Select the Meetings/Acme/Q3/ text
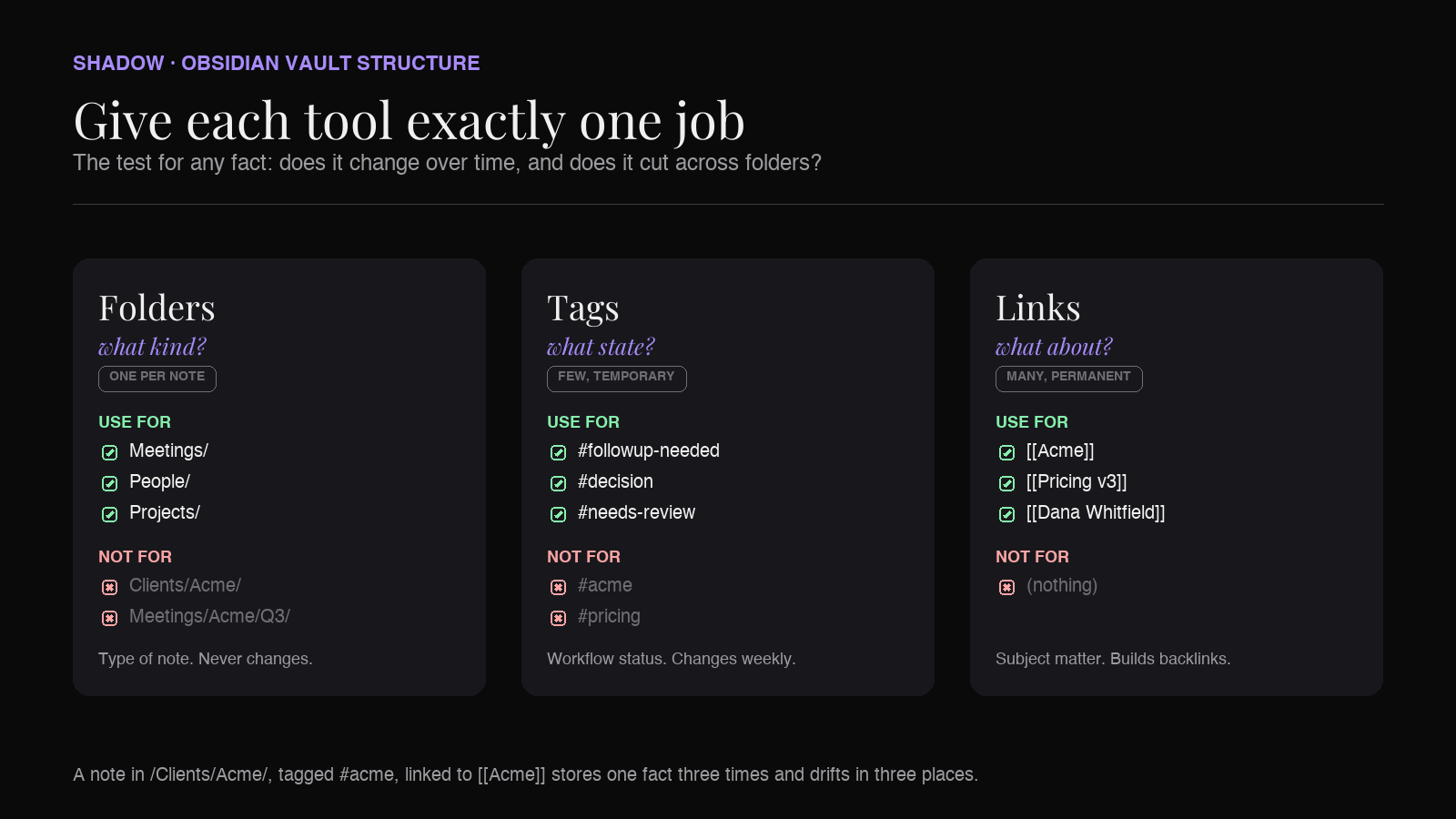1456x819 pixels. (x=210, y=616)
